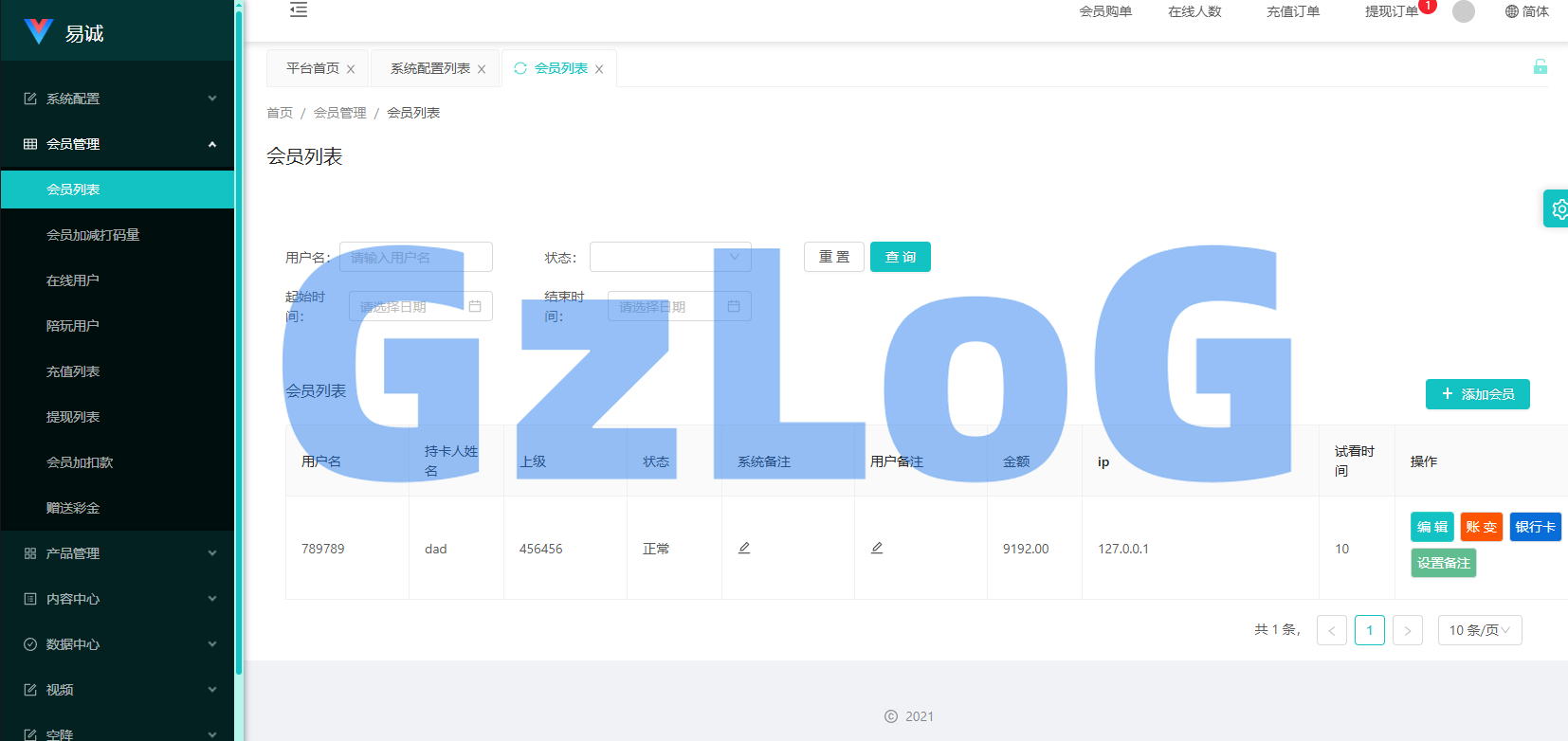Collapse the sidebar with the menu fold icon
This screenshot has width=1568, height=741.
point(299,9)
